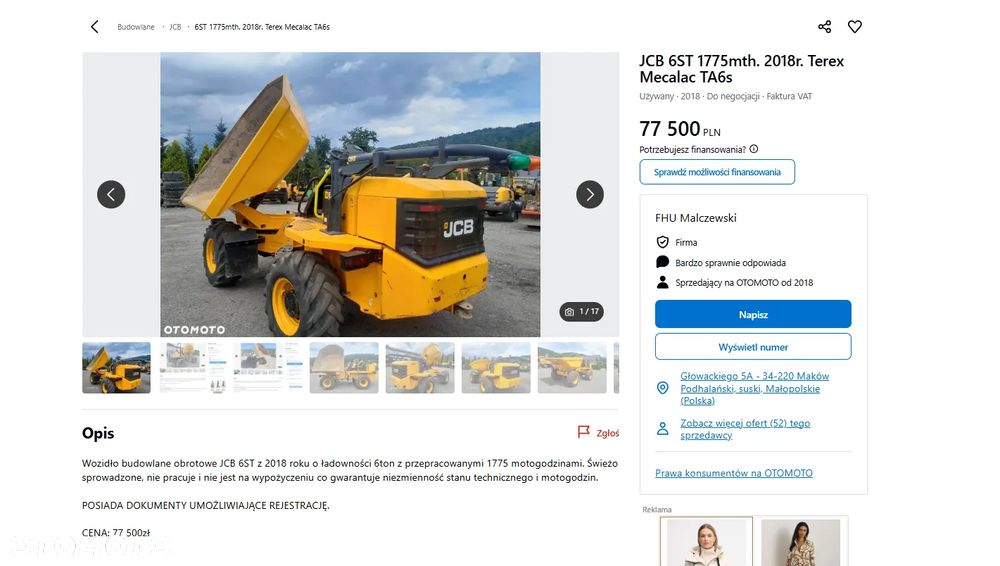Share this listing via share icon
Image resolution: width=1000 pixels, height=566 pixels.
pos(824,27)
